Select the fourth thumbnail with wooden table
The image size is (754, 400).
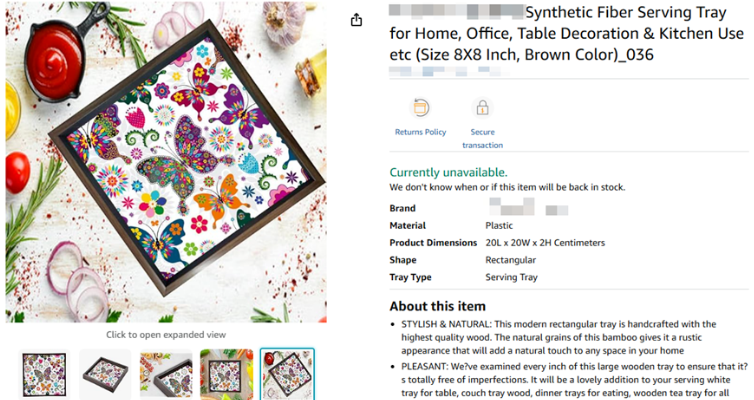[x=226, y=374]
